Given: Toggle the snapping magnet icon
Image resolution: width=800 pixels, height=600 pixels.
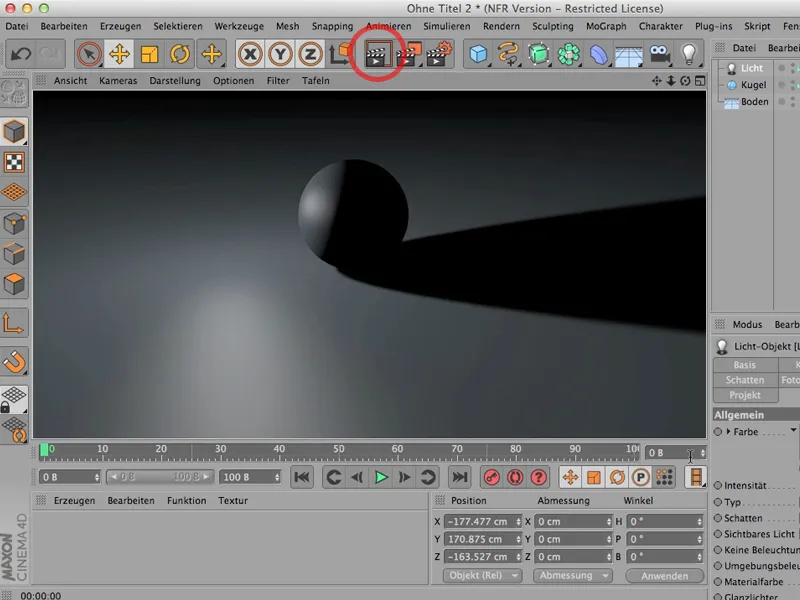Looking at the screenshot, I should pyautogui.click(x=14, y=362).
